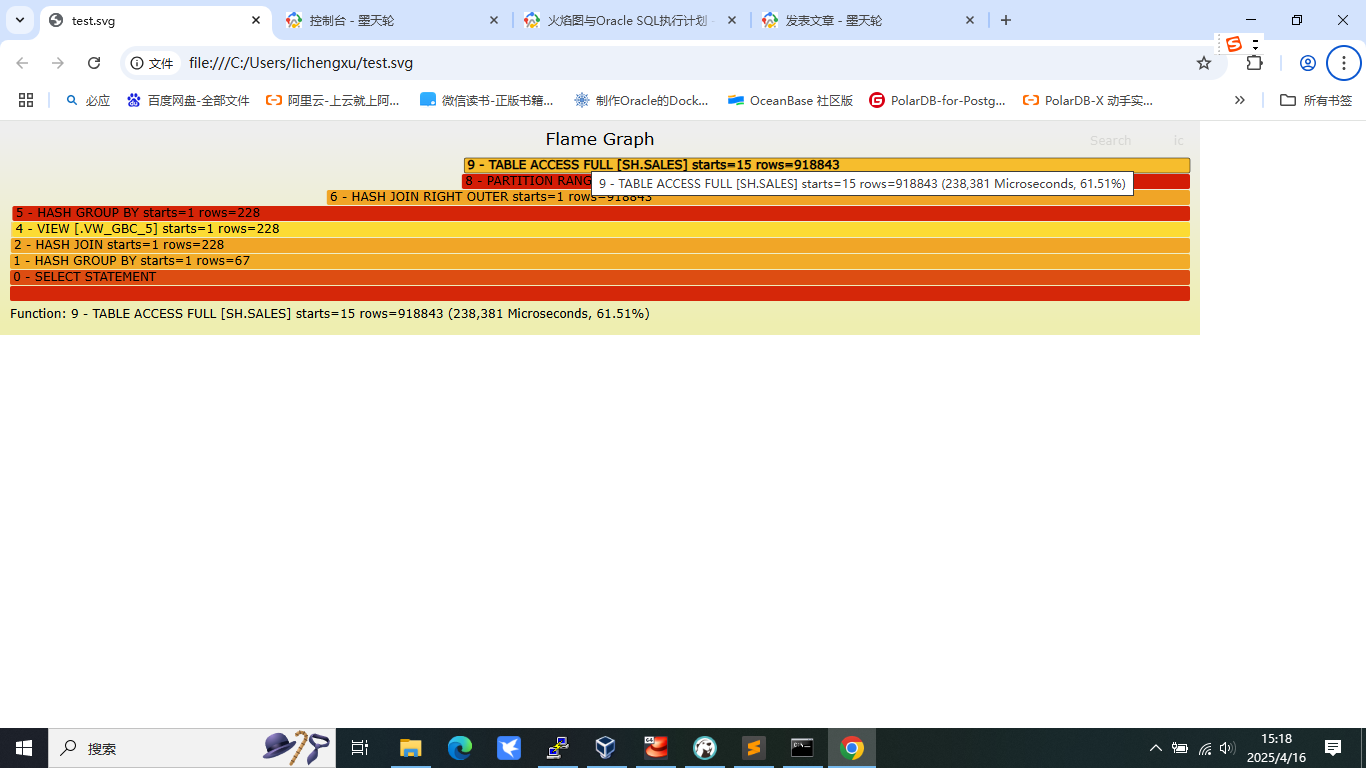Bookmark this page with the star icon
The height and width of the screenshot is (768, 1366).
1204,63
